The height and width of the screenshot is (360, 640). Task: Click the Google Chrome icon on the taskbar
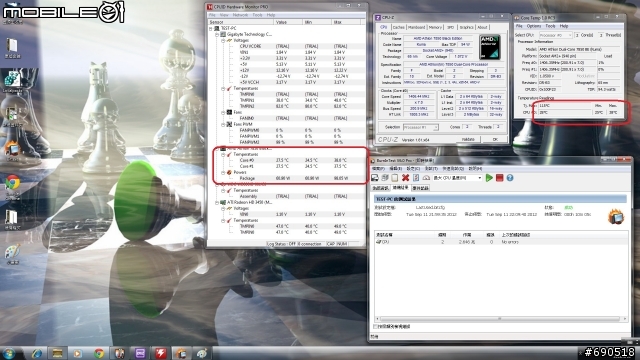(x=98, y=353)
